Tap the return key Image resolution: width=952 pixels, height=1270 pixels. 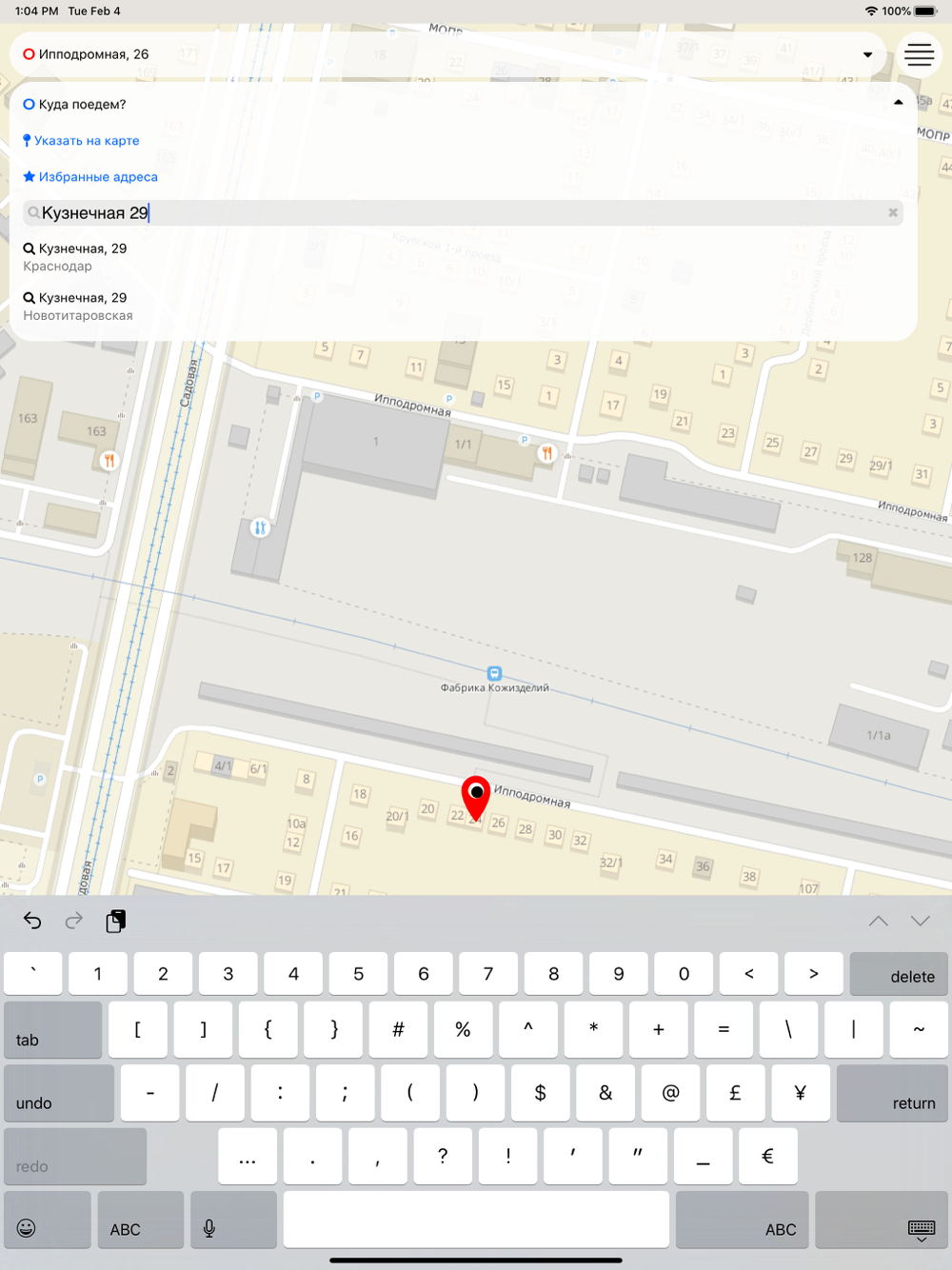coord(892,1093)
